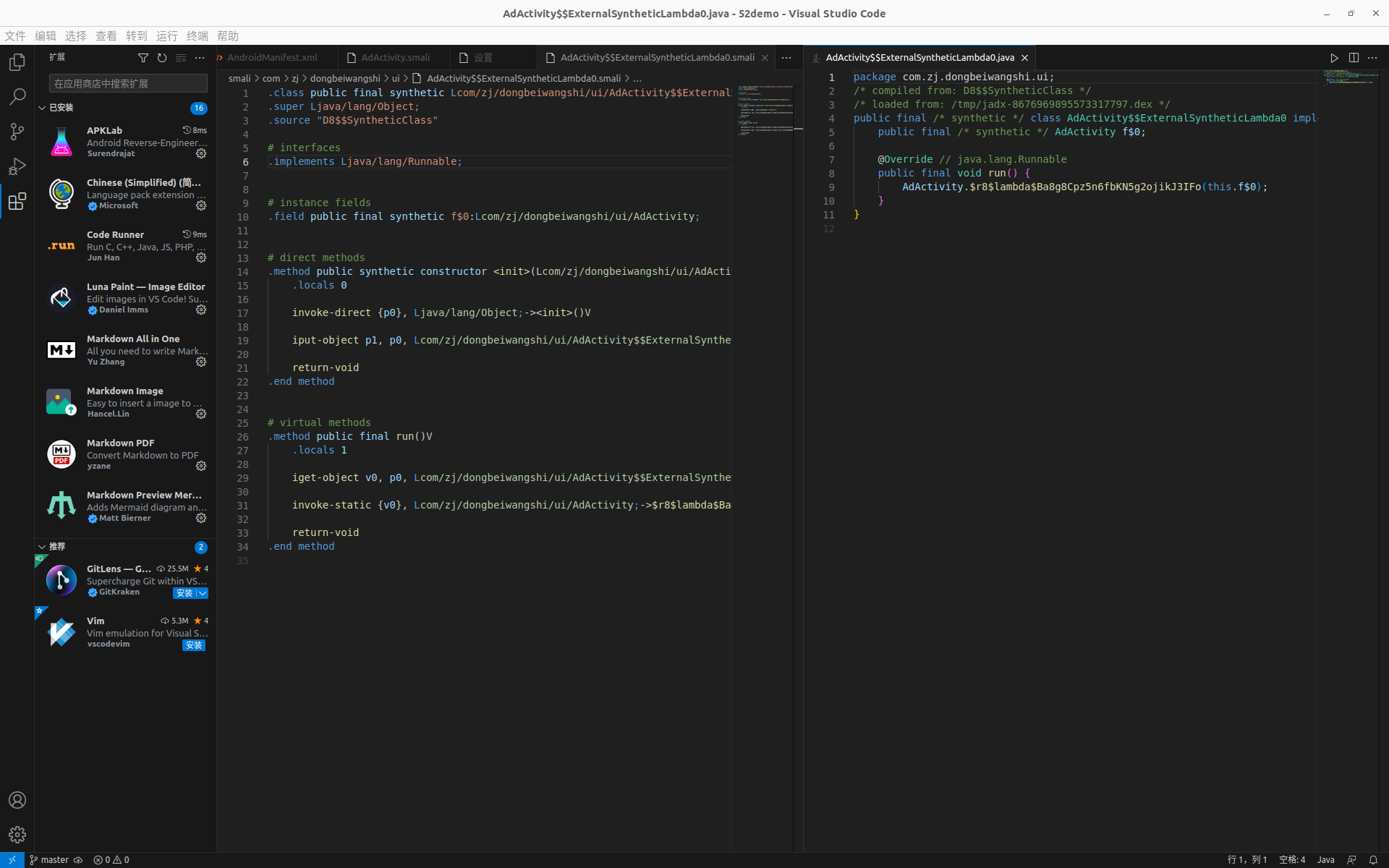Install the Vim extension

pos(194,645)
